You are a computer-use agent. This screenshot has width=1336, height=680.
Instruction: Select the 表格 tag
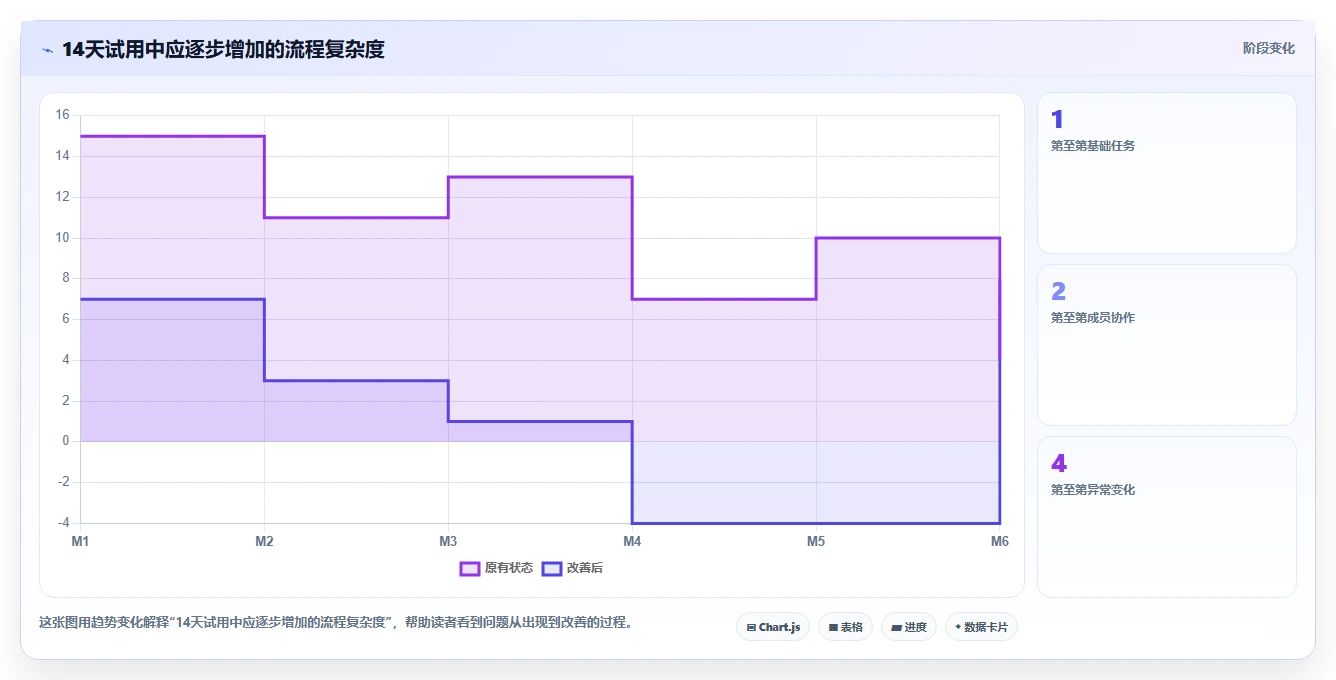click(845, 627)
